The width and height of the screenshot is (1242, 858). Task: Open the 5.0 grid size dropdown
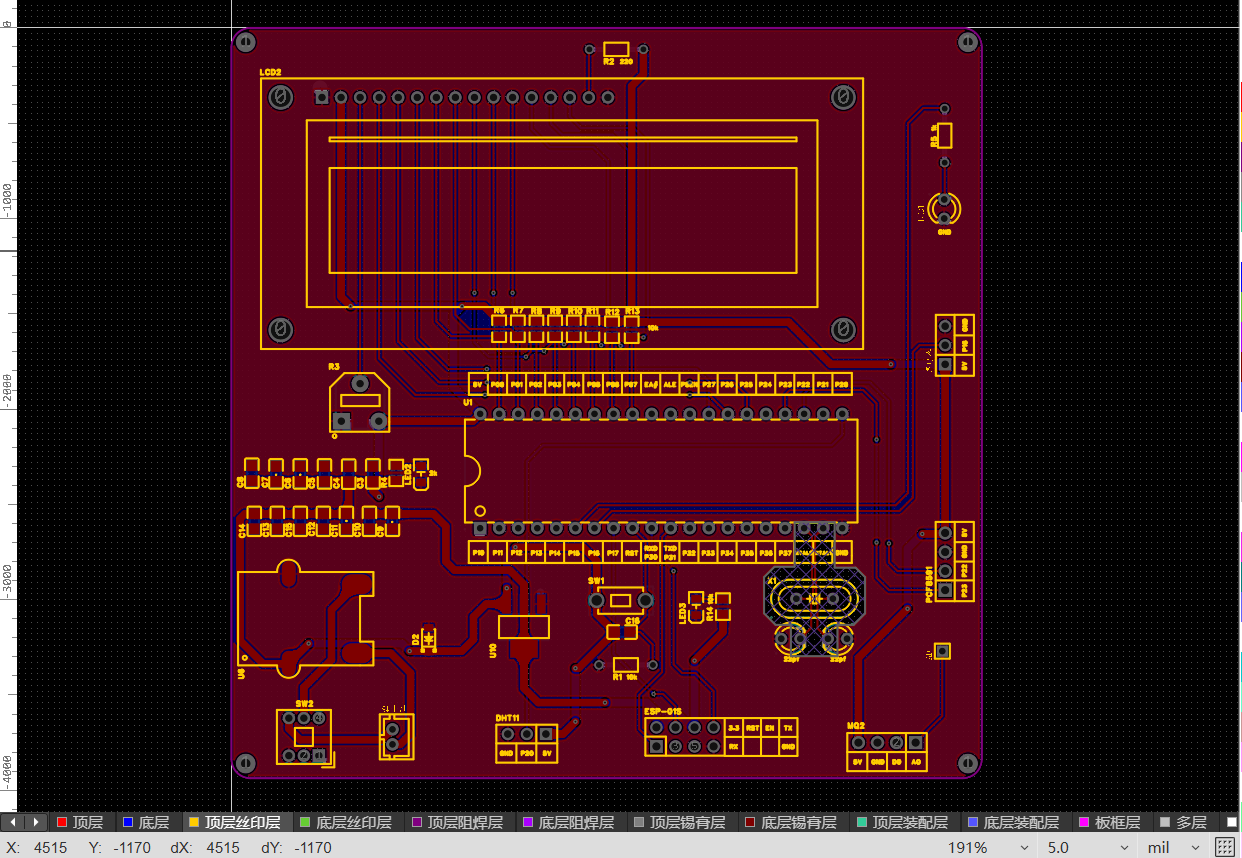1087,847
